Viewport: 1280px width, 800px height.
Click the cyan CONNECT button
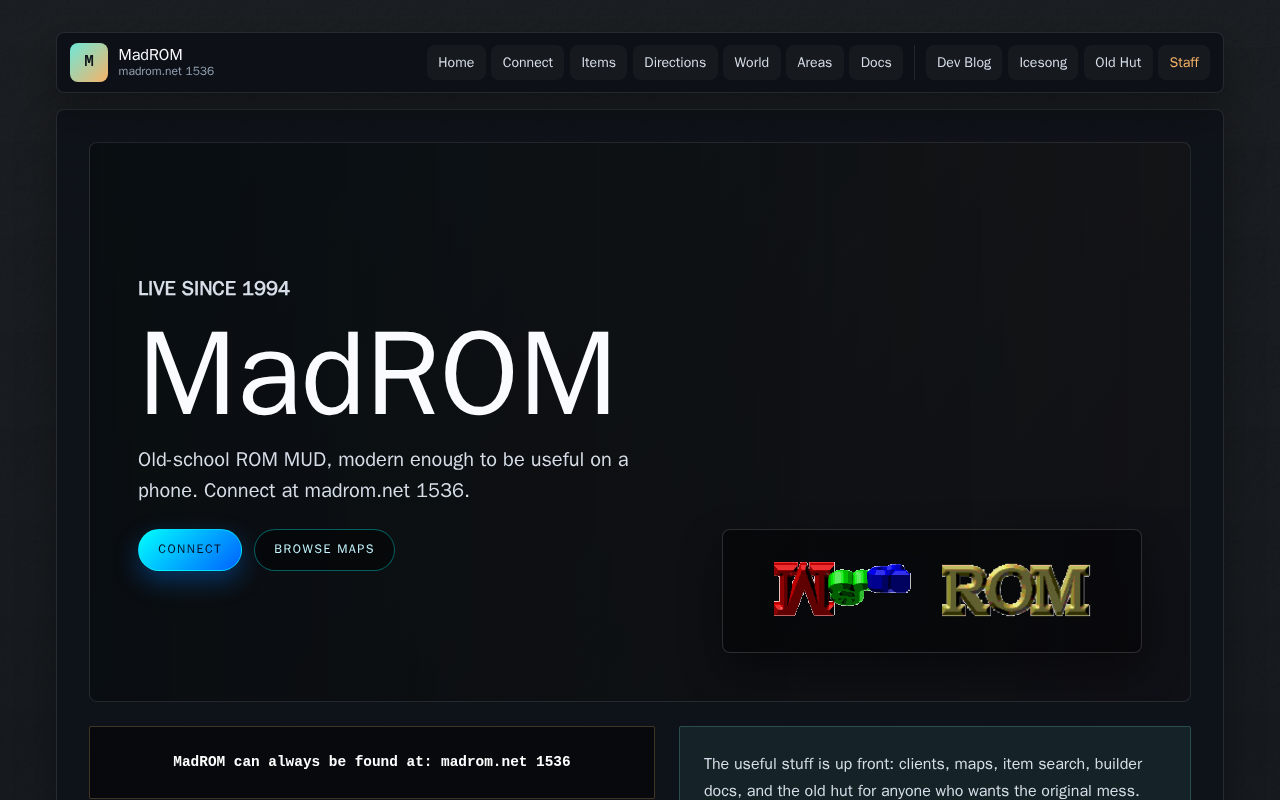click(190, 550)
